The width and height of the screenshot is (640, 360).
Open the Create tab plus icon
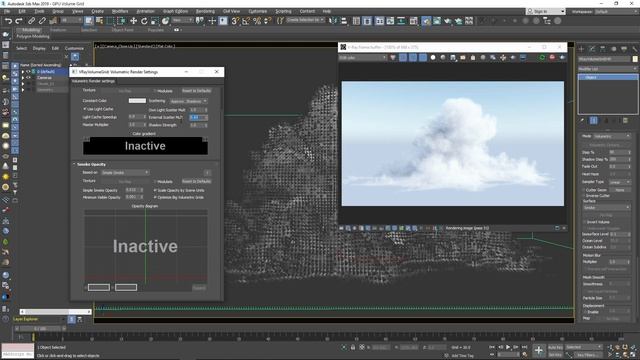point(581,49)
